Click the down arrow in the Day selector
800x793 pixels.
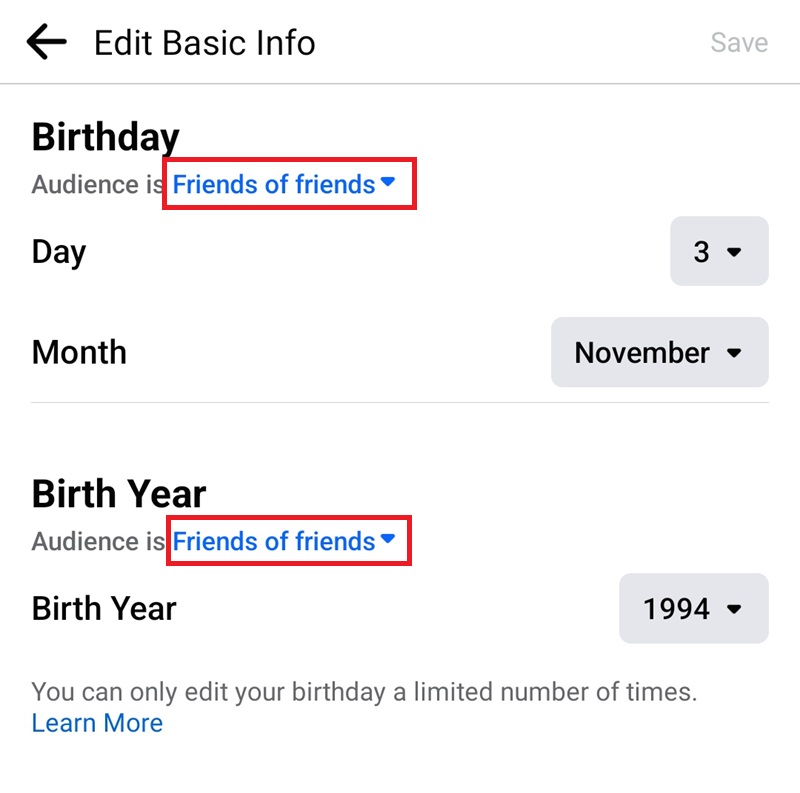coord(735,253)
